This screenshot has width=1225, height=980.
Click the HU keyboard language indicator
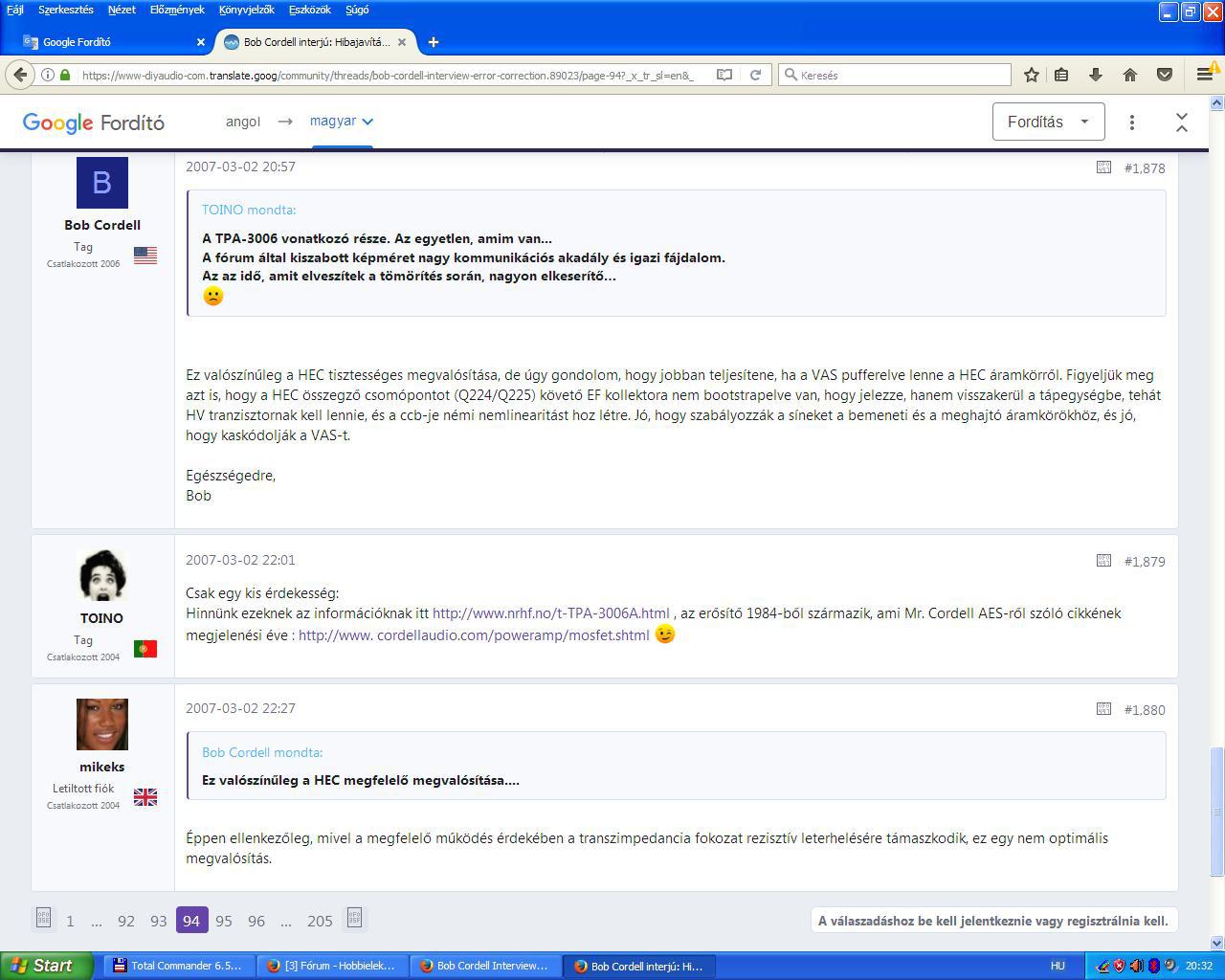pos(1058,966)
